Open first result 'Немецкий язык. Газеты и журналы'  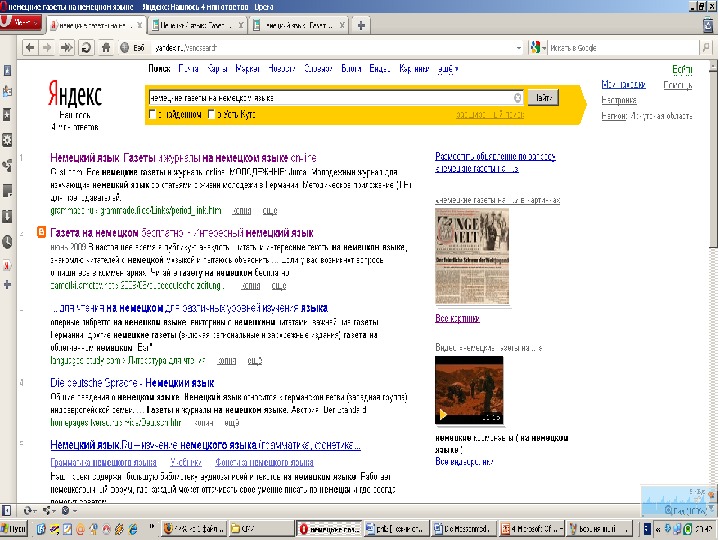pos(183,158)
